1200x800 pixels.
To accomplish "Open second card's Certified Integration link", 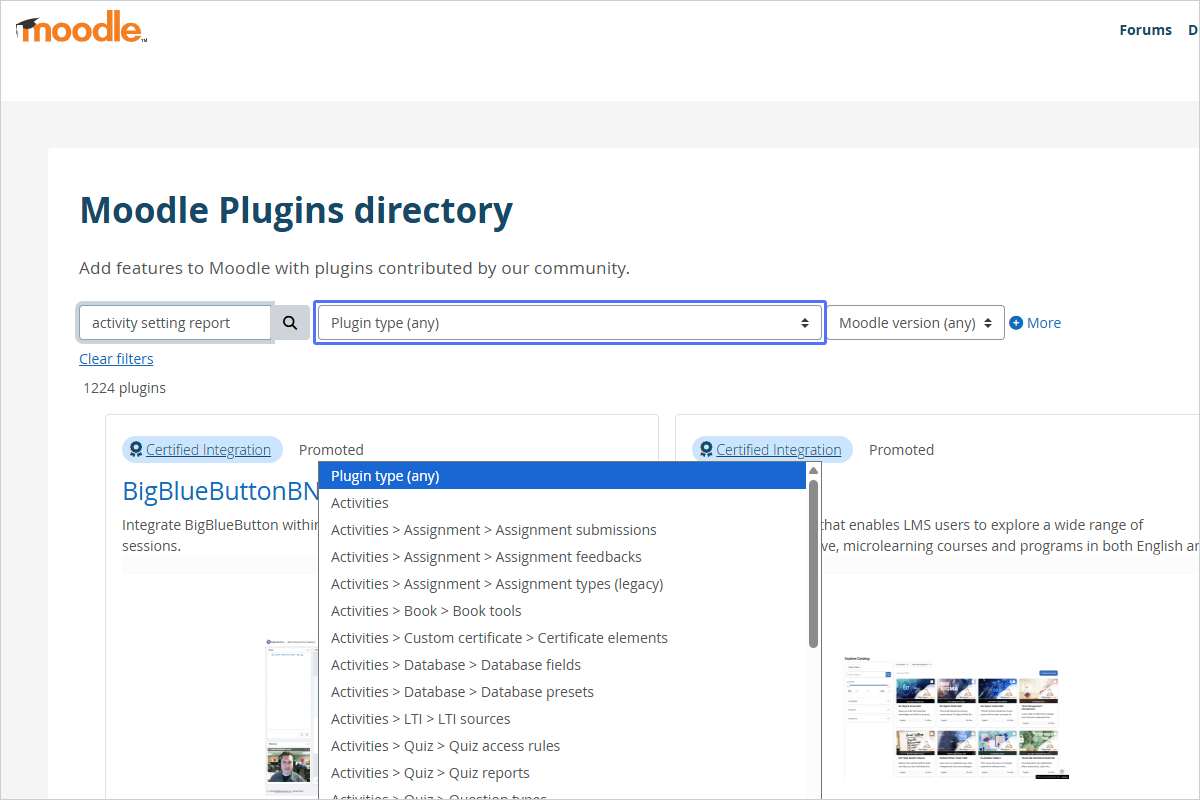I will tap(779, 450).
